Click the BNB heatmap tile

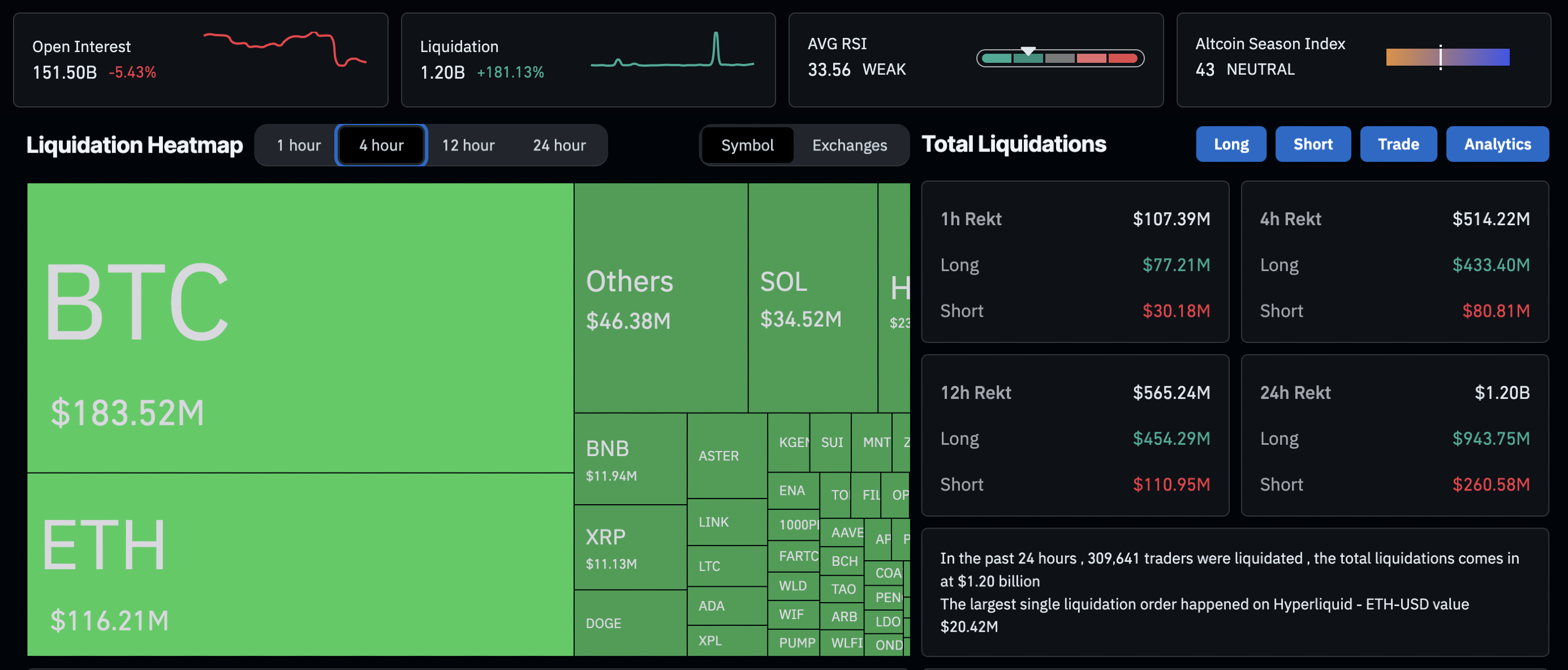coord(630,458)
